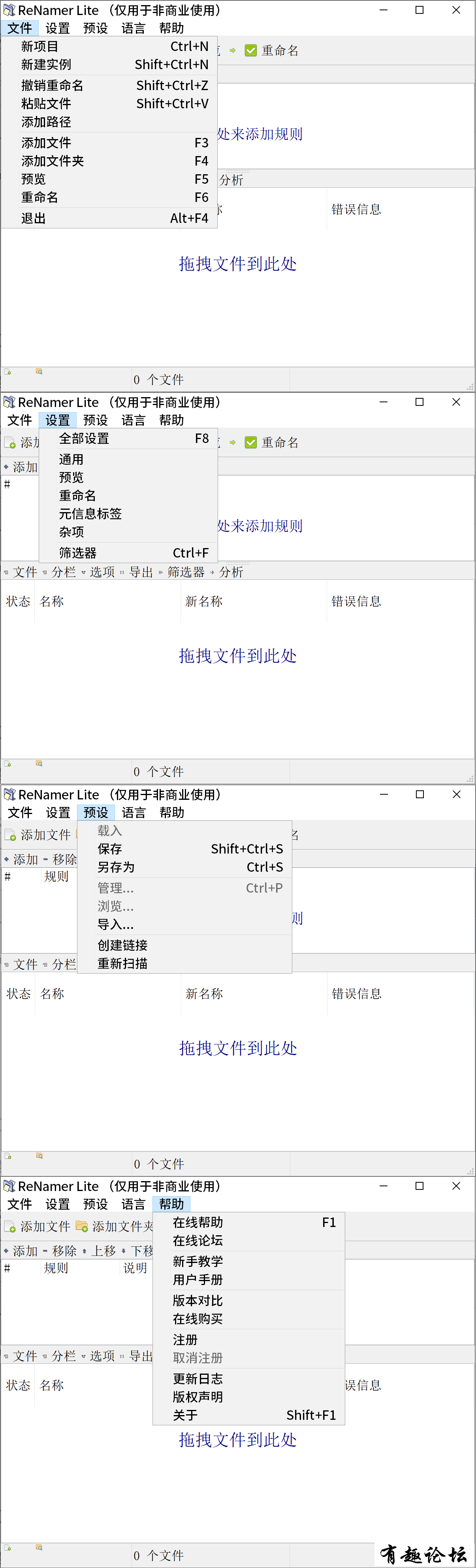Select 导入... in the 预设 menu
The height and width of the screenshot is (1568, 476).
point(185,924)
